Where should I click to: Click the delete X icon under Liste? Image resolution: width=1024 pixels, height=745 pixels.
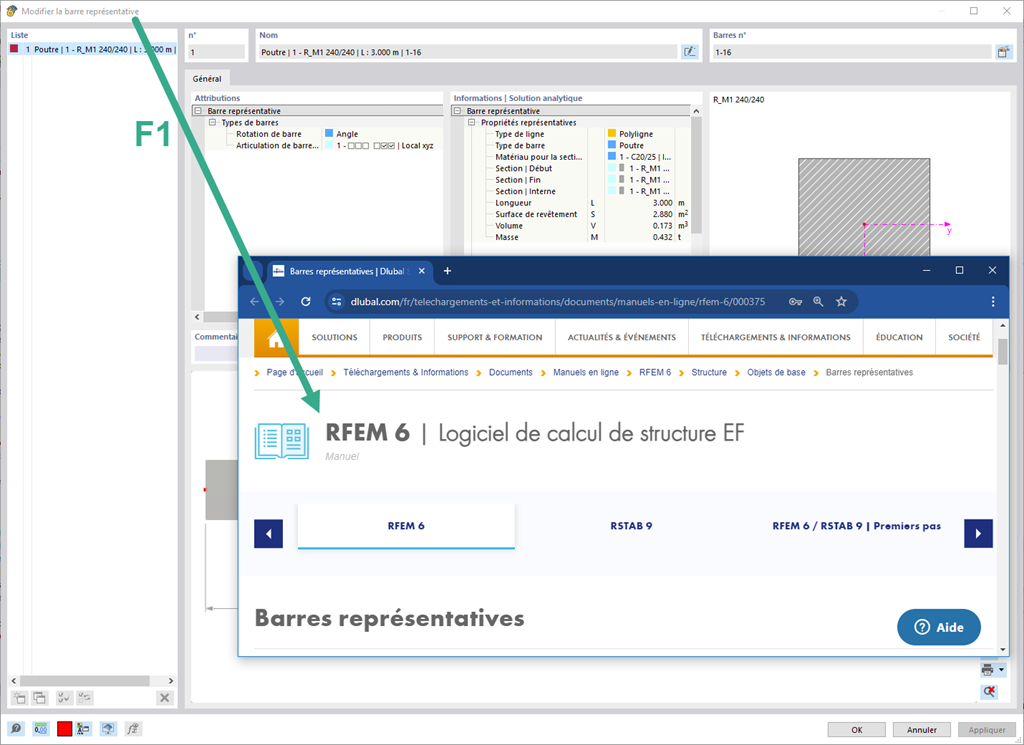coord(165,698)
